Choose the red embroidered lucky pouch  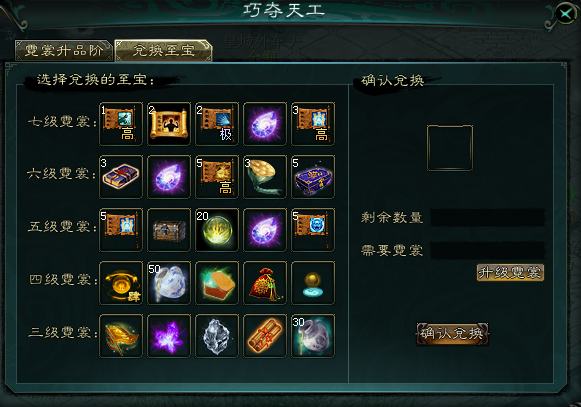pos(265,283)
